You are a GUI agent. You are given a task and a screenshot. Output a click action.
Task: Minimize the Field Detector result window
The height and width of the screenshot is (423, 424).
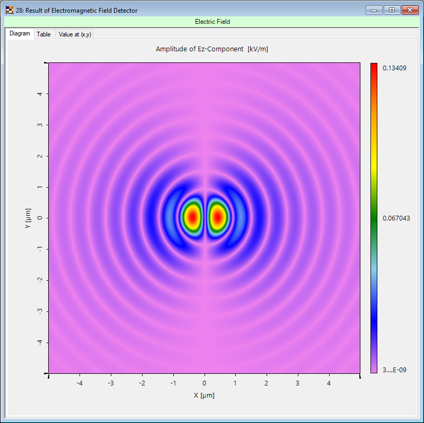(x=374, y=10)
